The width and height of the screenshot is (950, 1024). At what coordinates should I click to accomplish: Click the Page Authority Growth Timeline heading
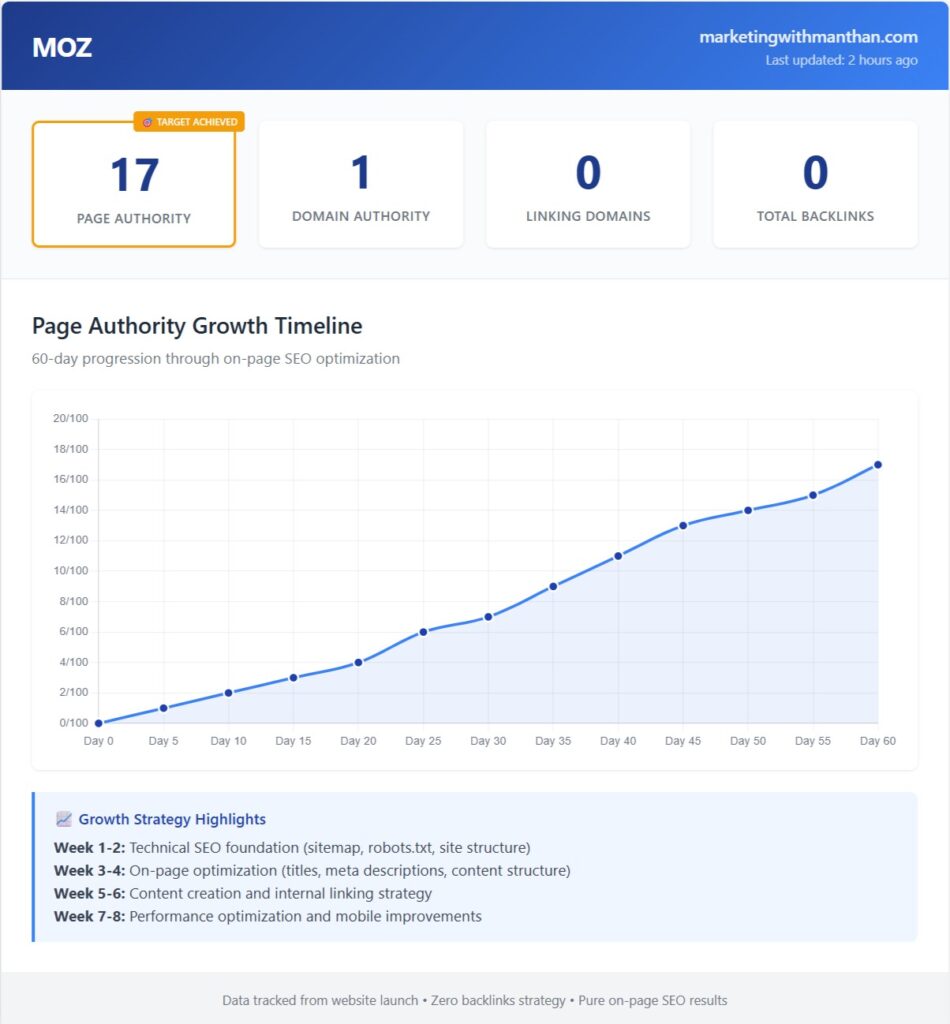click(197, 326)
